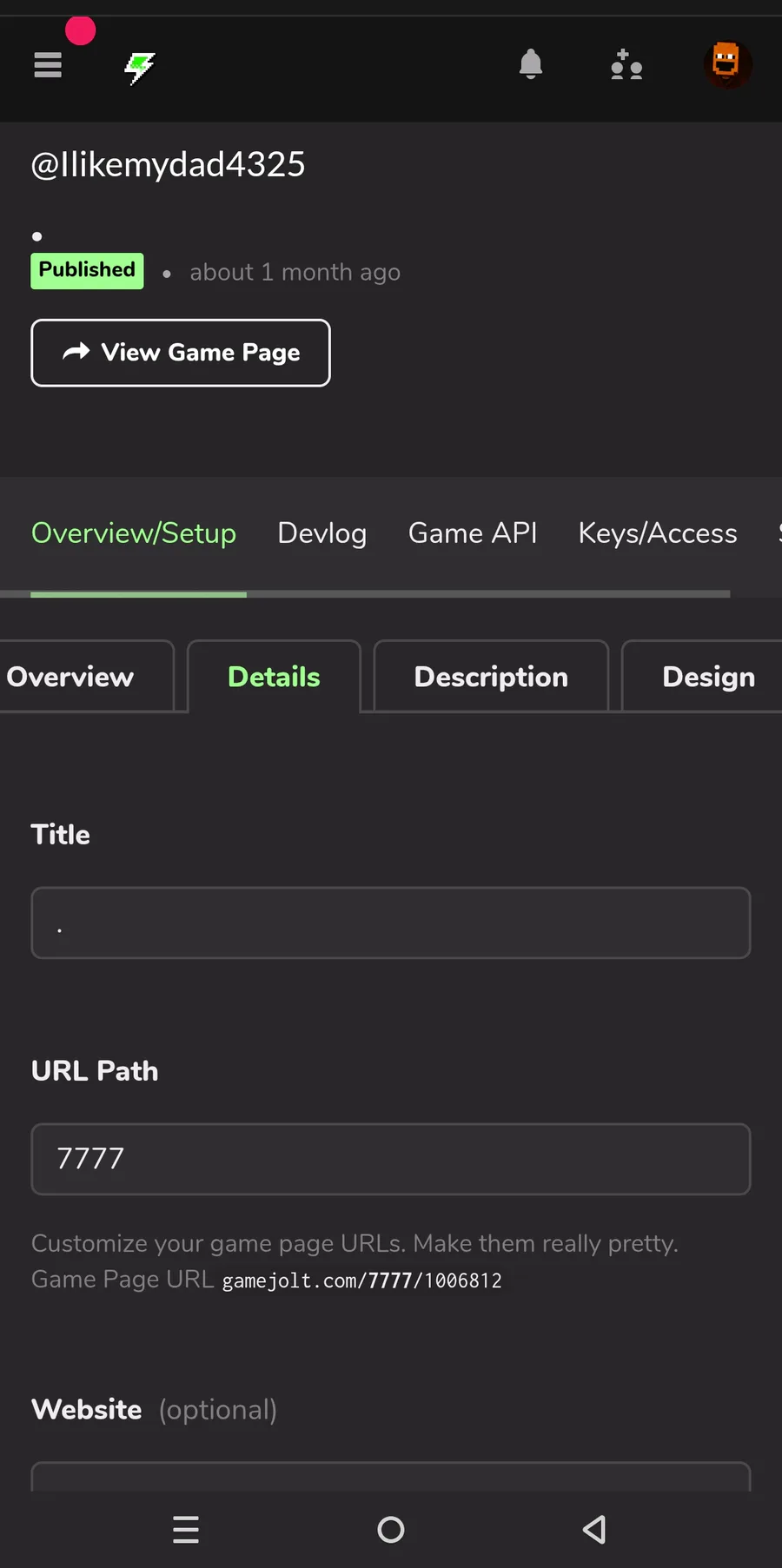Click the gamejolt.com/7777/1006812 URL text

(x=362, y=1280)
